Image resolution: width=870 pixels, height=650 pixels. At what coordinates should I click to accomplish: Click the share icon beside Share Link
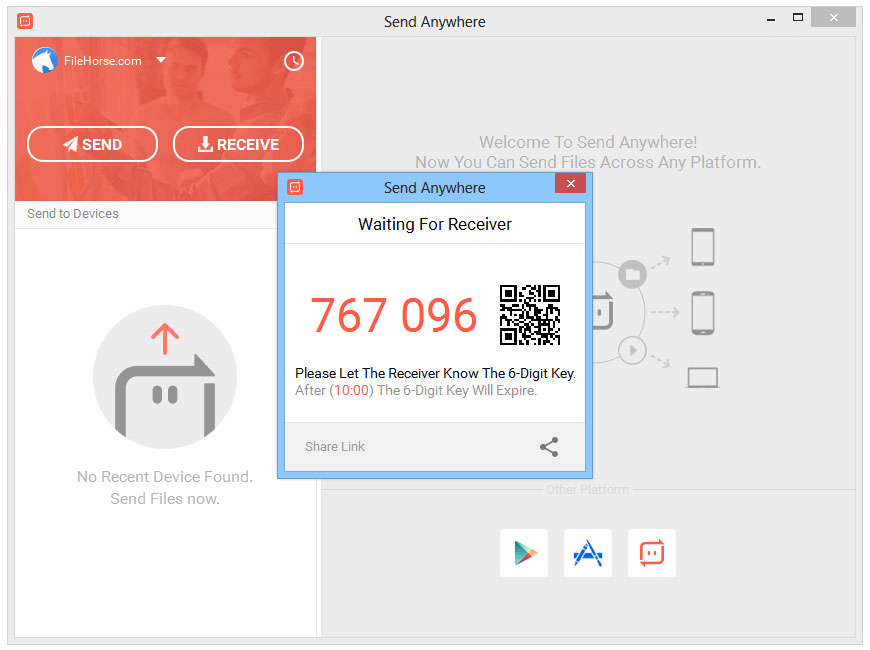[x=549, y=447]
